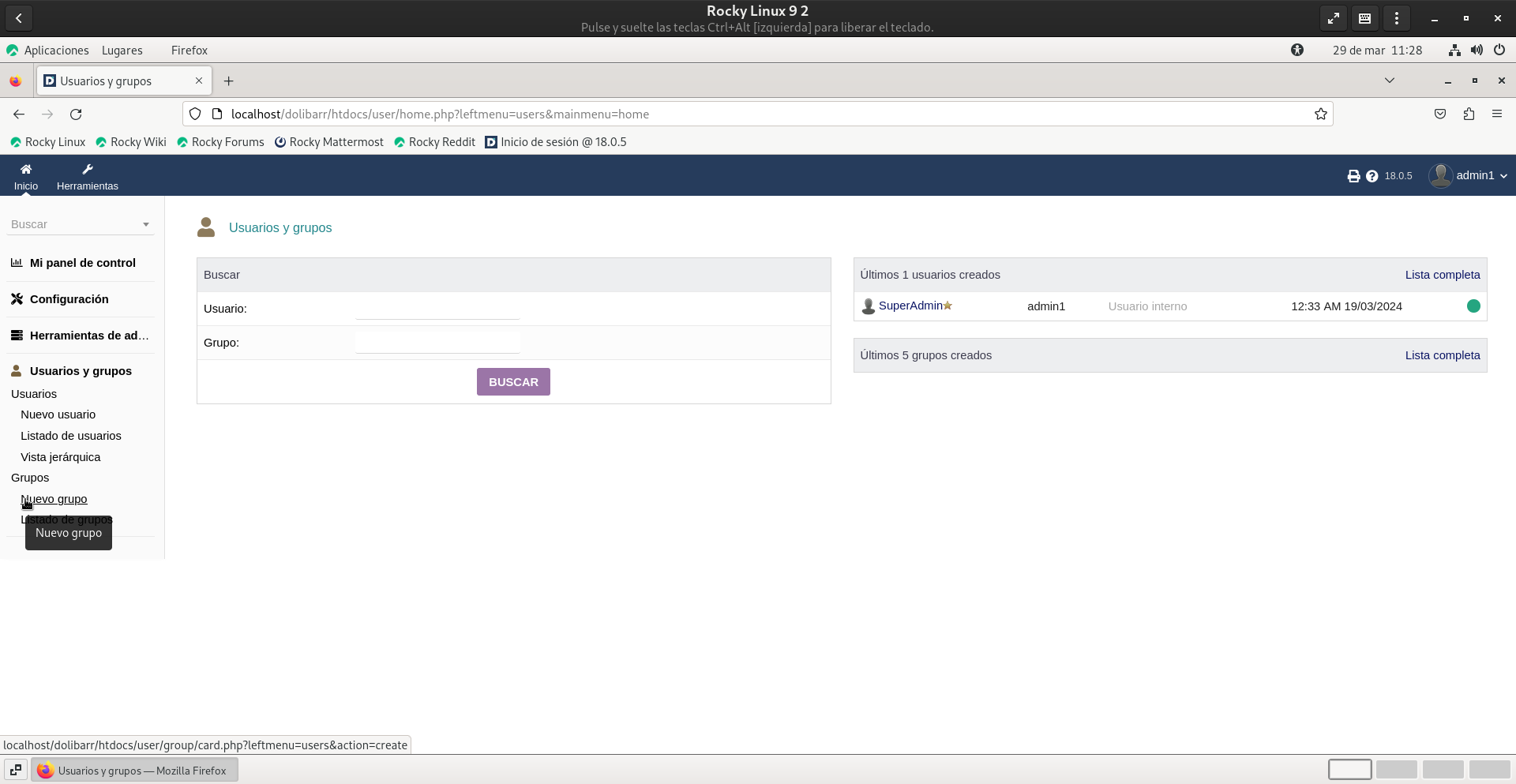1516x784 pixels.
Task: Click the green status dot for SuperAdmin
Action: point(1473,306)
